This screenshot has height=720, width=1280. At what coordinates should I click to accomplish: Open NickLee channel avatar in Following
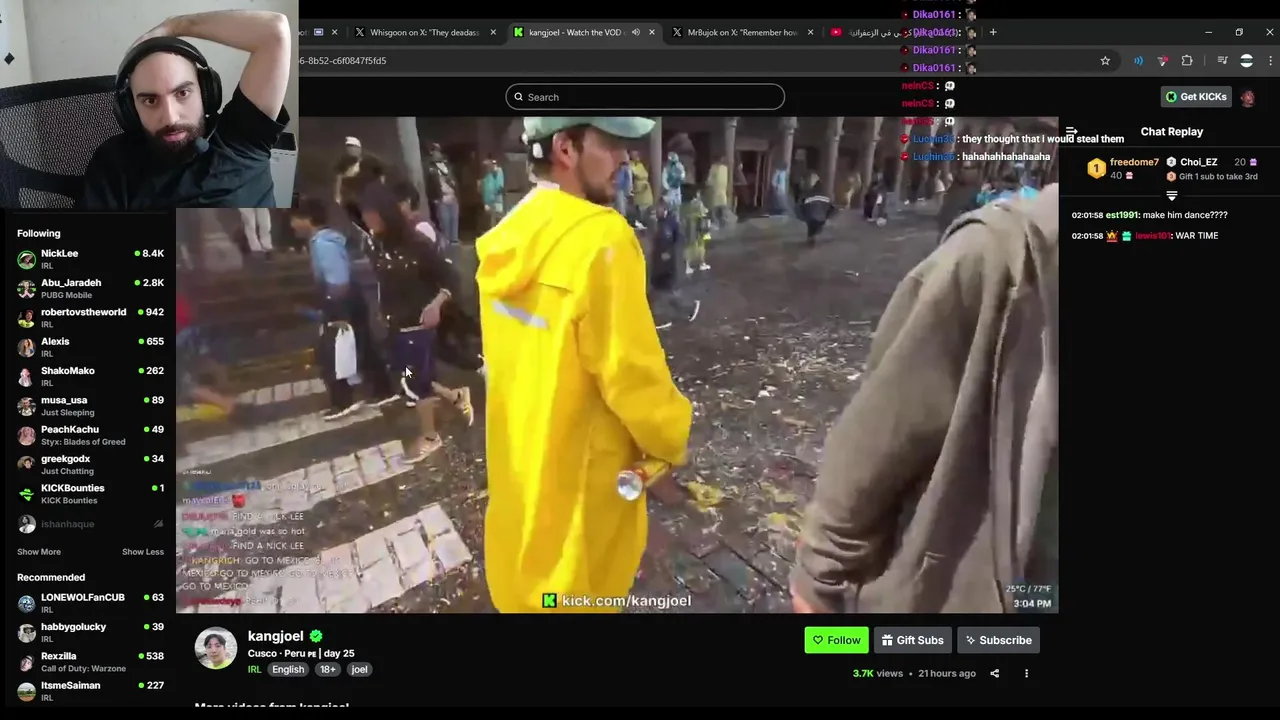click(x=27, y=260)
